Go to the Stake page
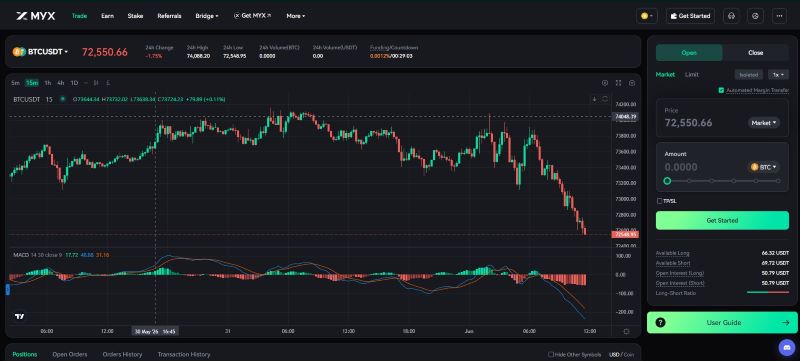The image size is (800, 361). tap(135, 16)
